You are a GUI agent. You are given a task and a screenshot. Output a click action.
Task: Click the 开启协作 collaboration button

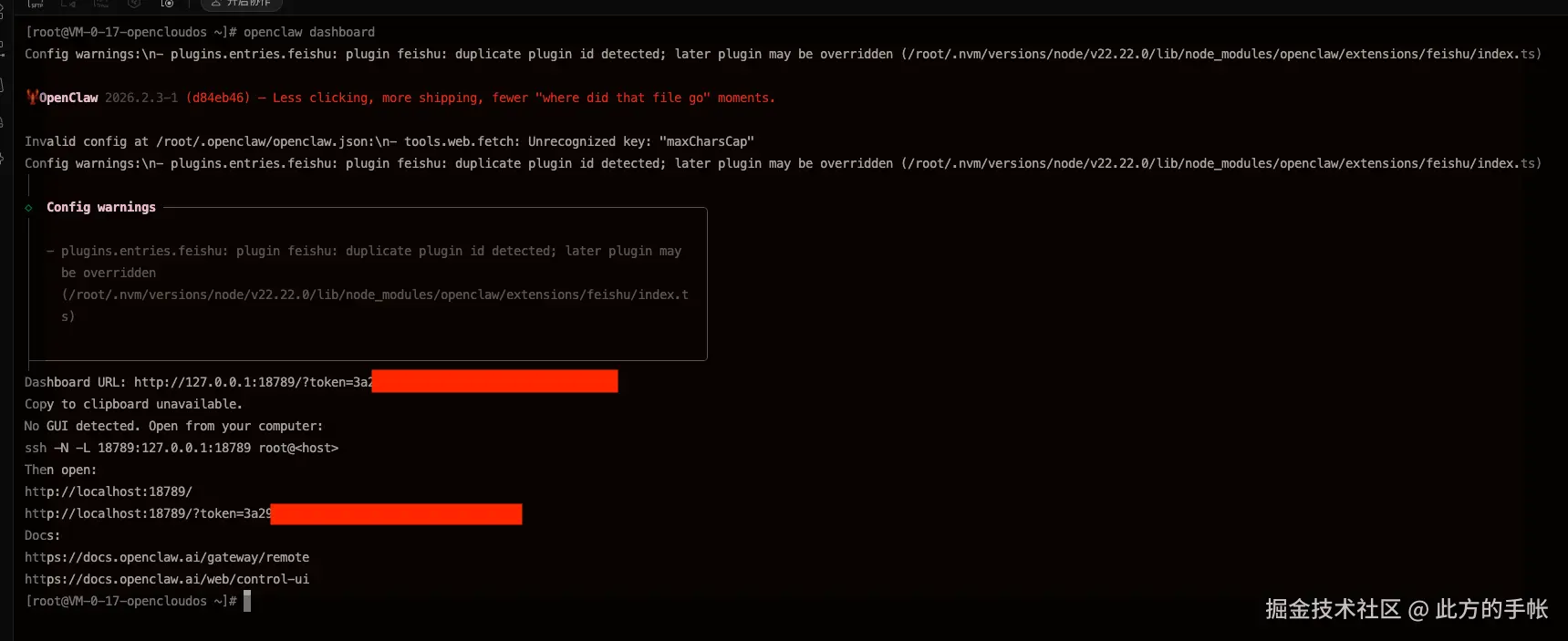pyautogui.click(x=242, y=5)
